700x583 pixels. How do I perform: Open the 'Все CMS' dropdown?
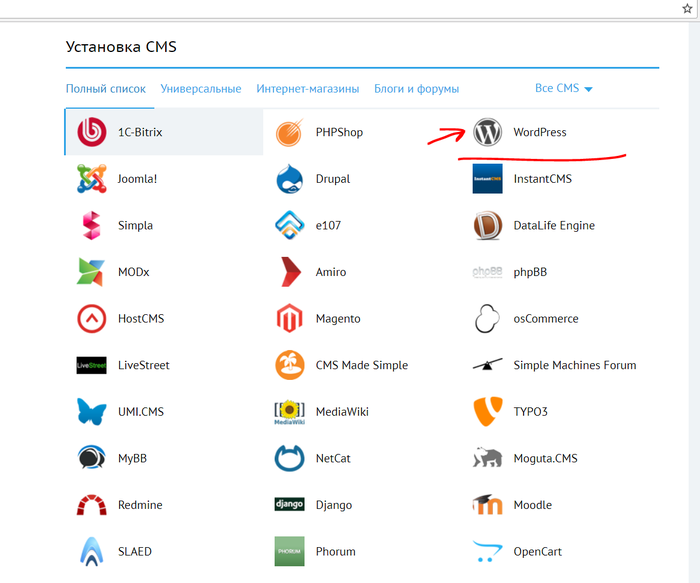point(563,88)
